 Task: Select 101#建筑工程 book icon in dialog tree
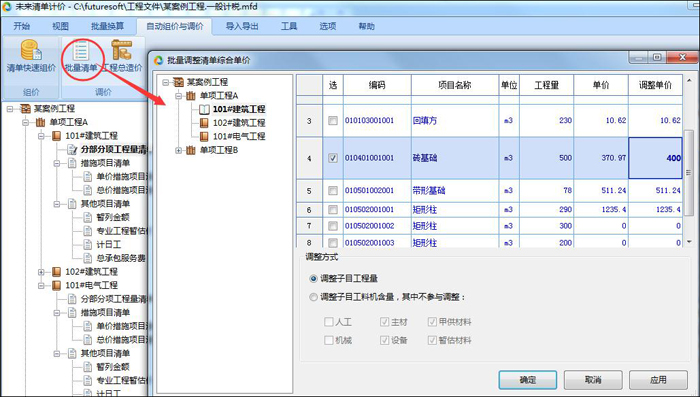coord(204,109)
